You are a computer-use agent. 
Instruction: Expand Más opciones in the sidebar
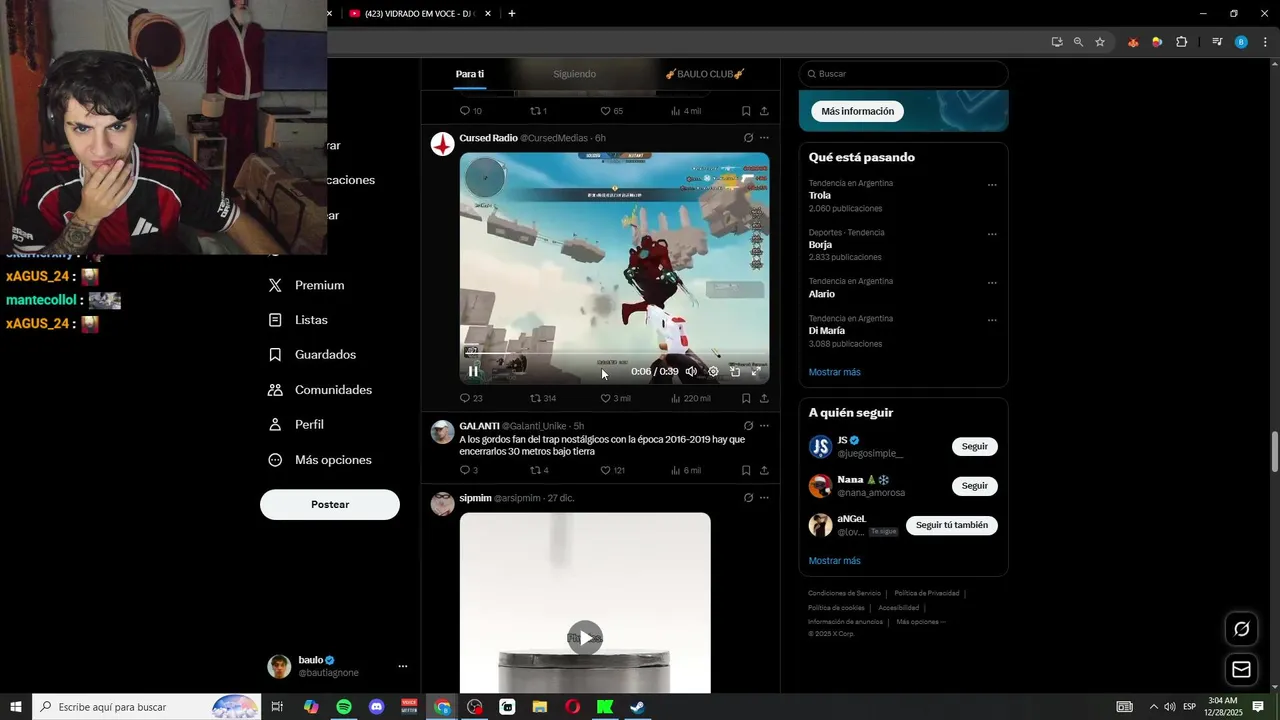click(x=320, y=460)
